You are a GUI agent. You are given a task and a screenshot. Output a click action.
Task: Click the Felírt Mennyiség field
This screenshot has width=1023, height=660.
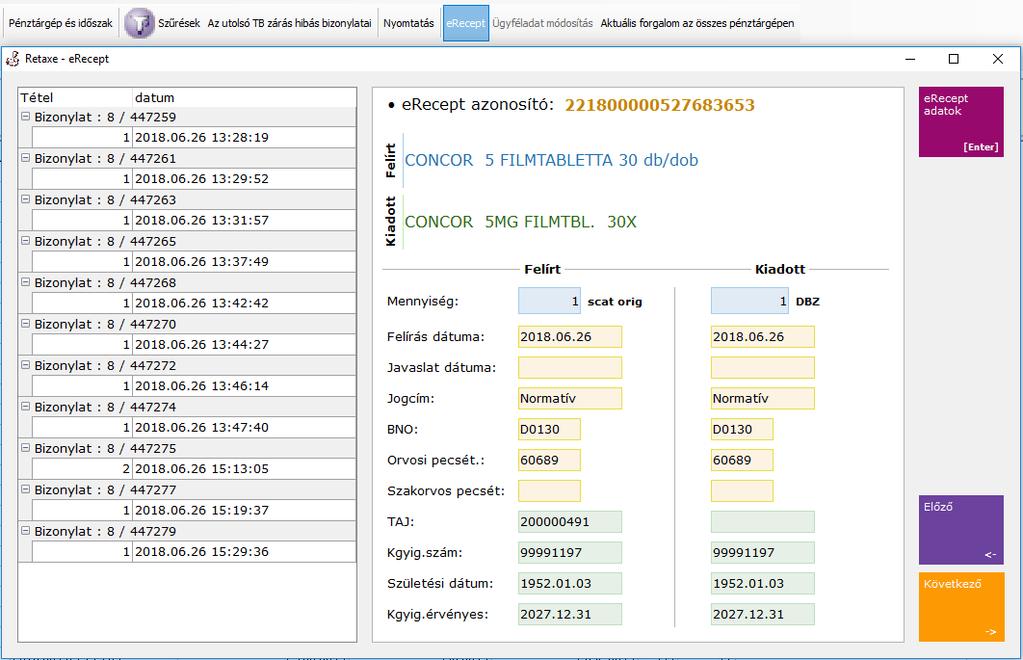tap(549, 301)
